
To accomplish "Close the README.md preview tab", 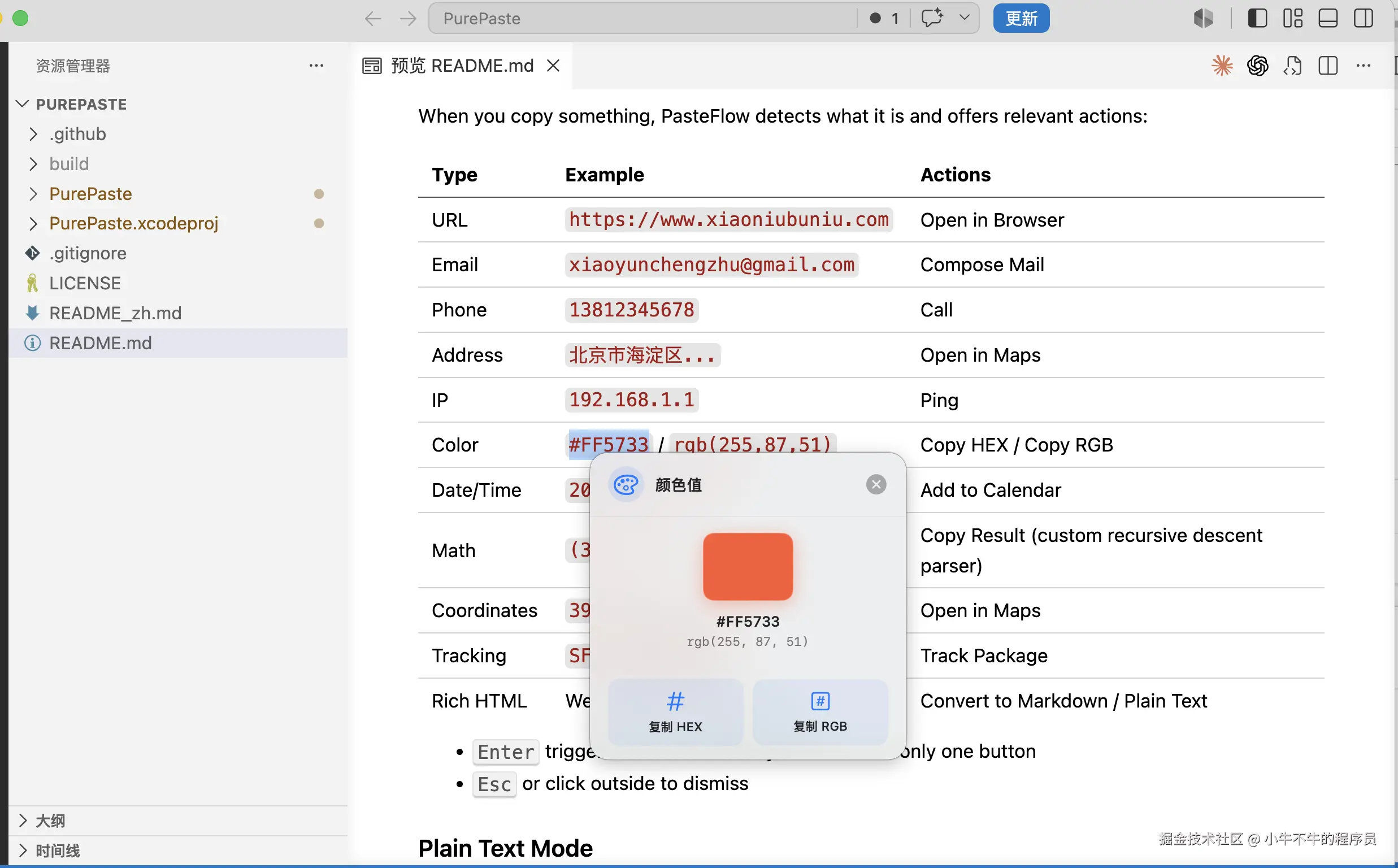I will pyautogui.click(x=553, y=66).
